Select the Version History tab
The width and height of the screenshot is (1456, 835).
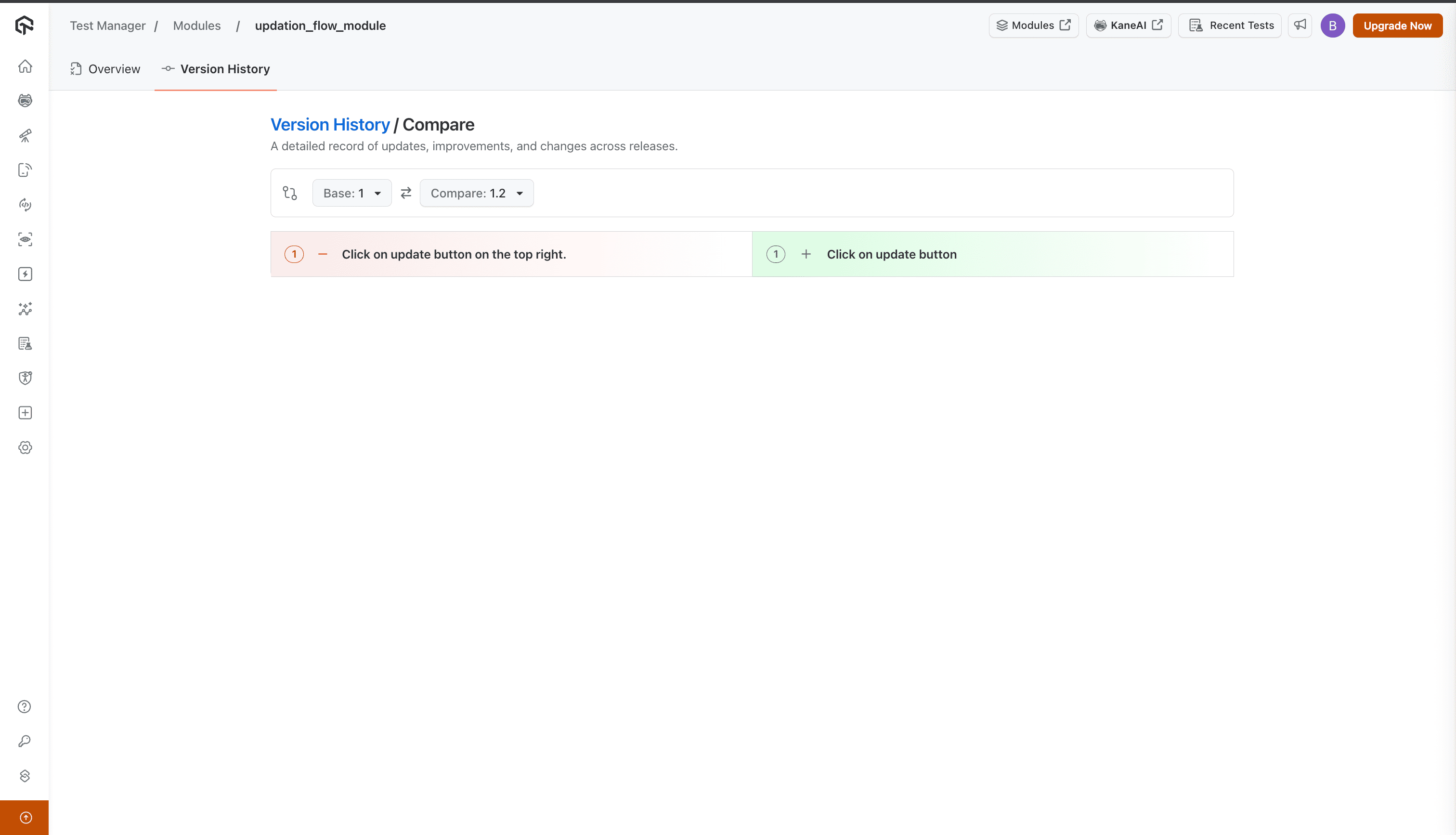click(216, 69)
